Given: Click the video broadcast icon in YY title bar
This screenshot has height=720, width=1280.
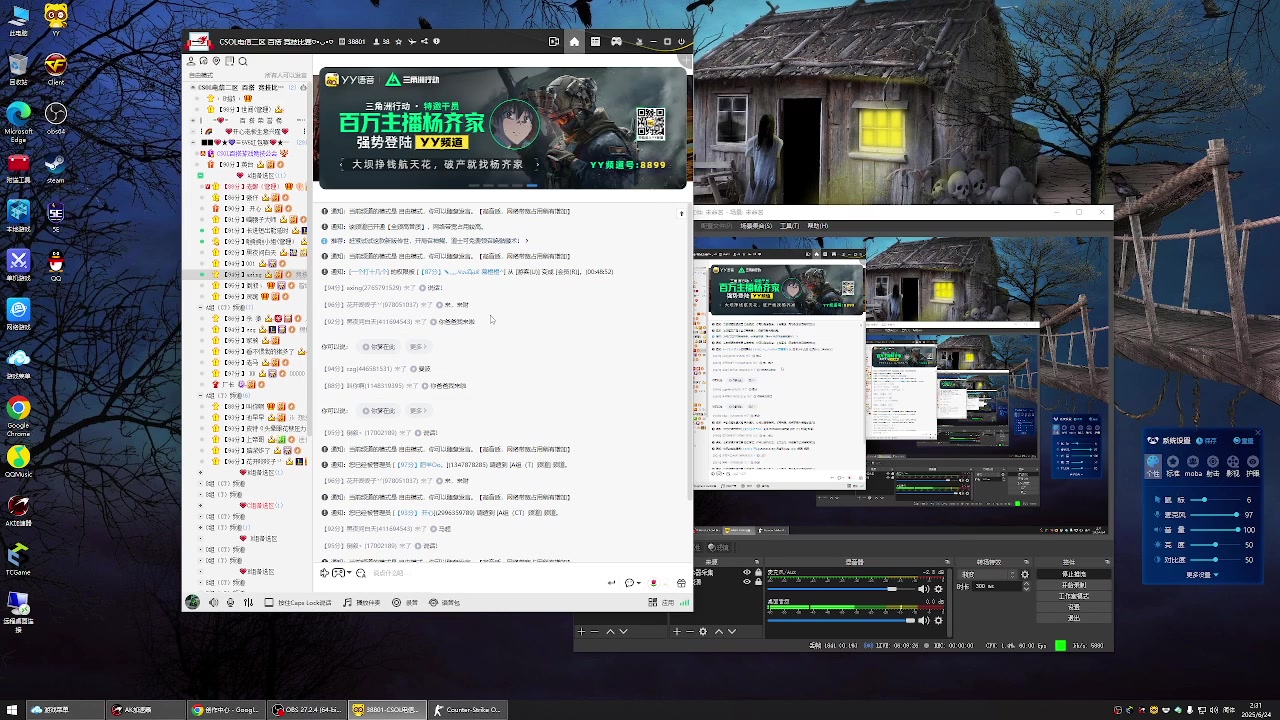Looking at the screenshot, I should 554,41.
